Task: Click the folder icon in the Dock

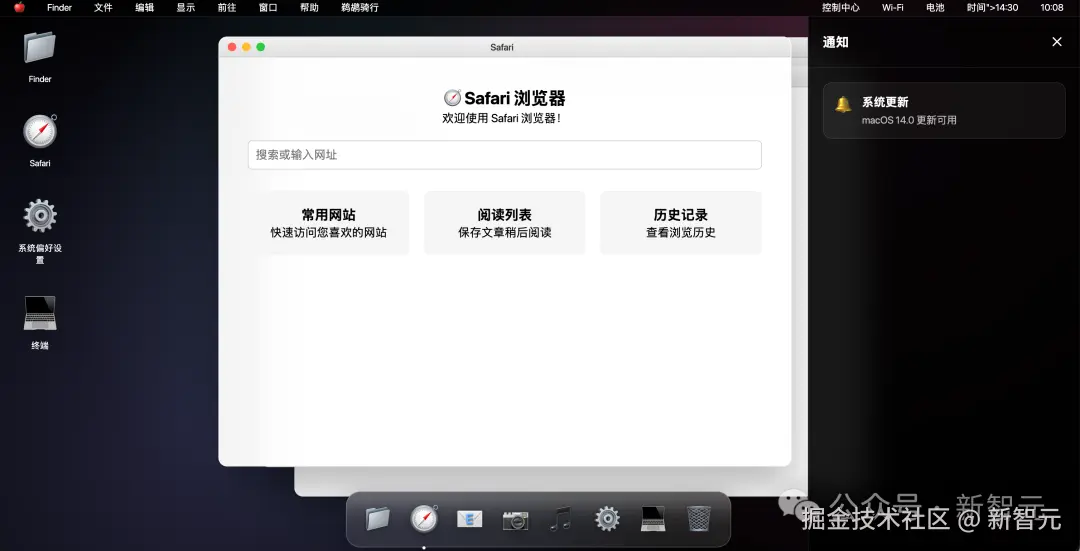Action: click(x=377, y=518)
